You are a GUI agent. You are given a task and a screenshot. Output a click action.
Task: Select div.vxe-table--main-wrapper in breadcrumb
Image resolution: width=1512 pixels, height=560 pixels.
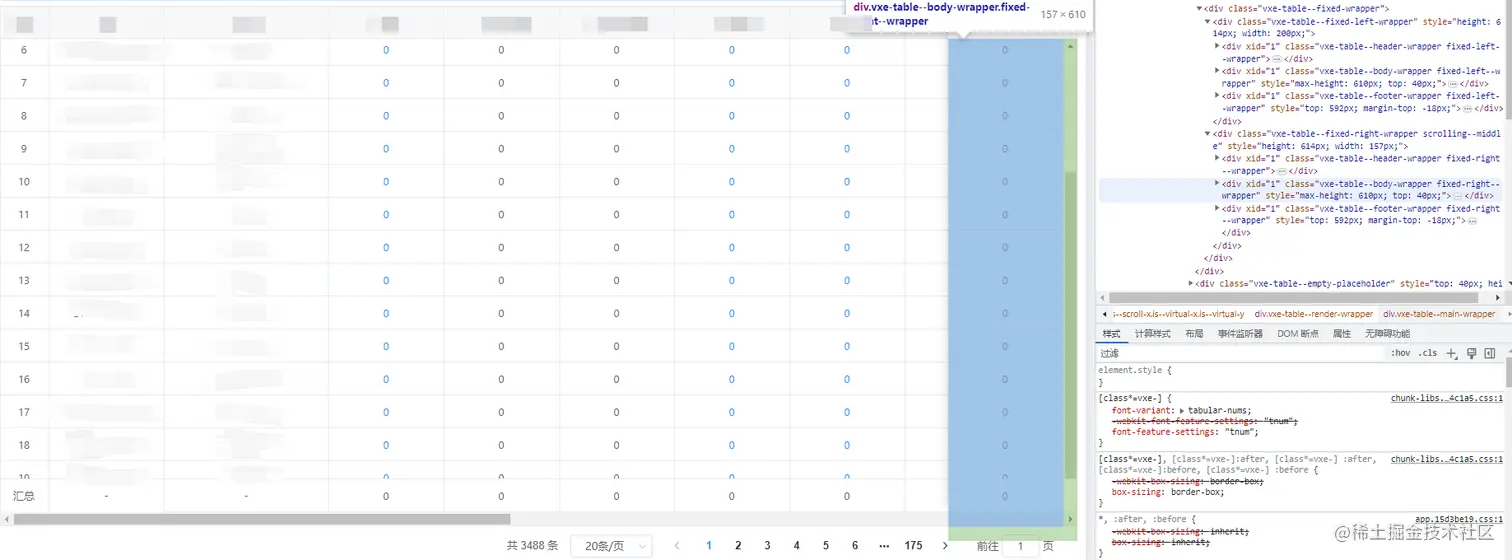coord(1439,314)
